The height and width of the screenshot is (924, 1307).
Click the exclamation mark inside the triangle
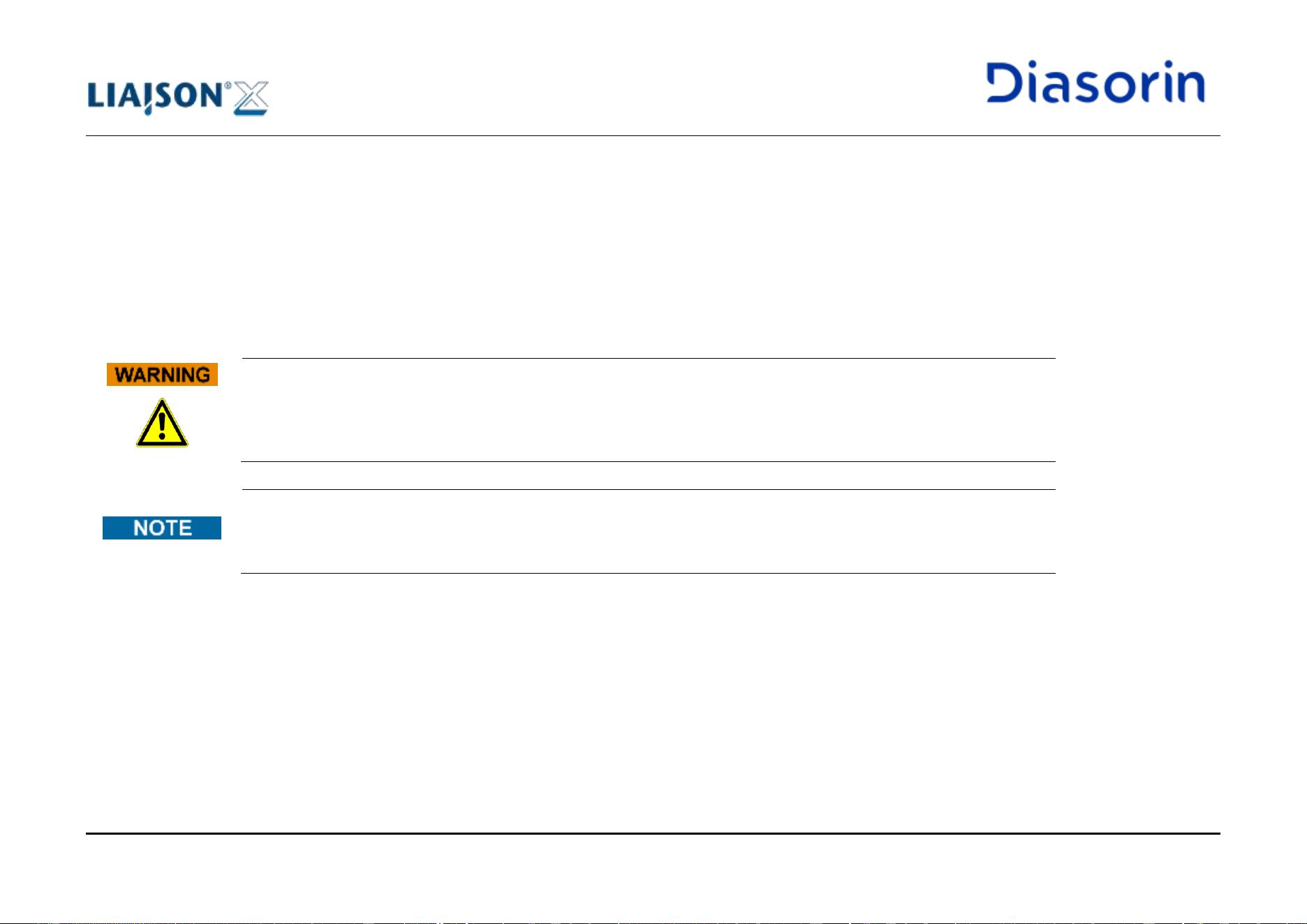click(162, 425)
